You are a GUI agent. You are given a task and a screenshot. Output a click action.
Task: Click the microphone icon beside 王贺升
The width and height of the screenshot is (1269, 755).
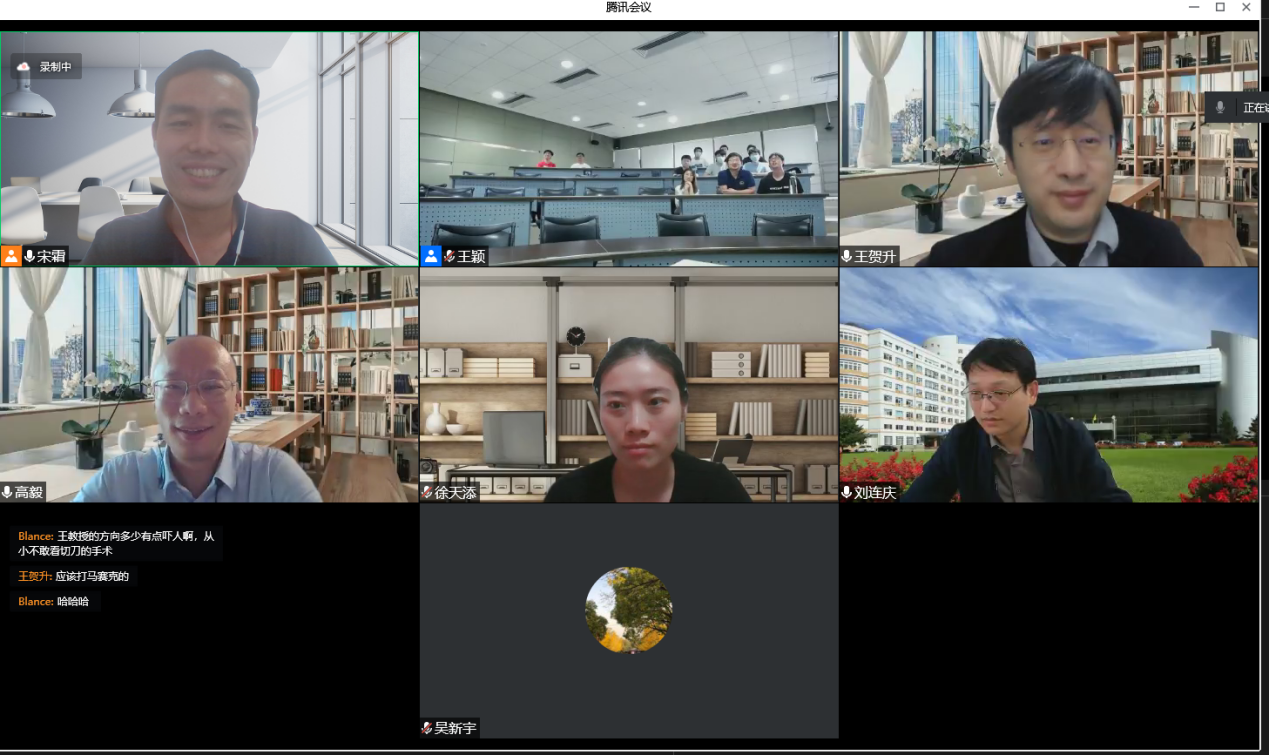pyautogui.click(x=847, y=256)
